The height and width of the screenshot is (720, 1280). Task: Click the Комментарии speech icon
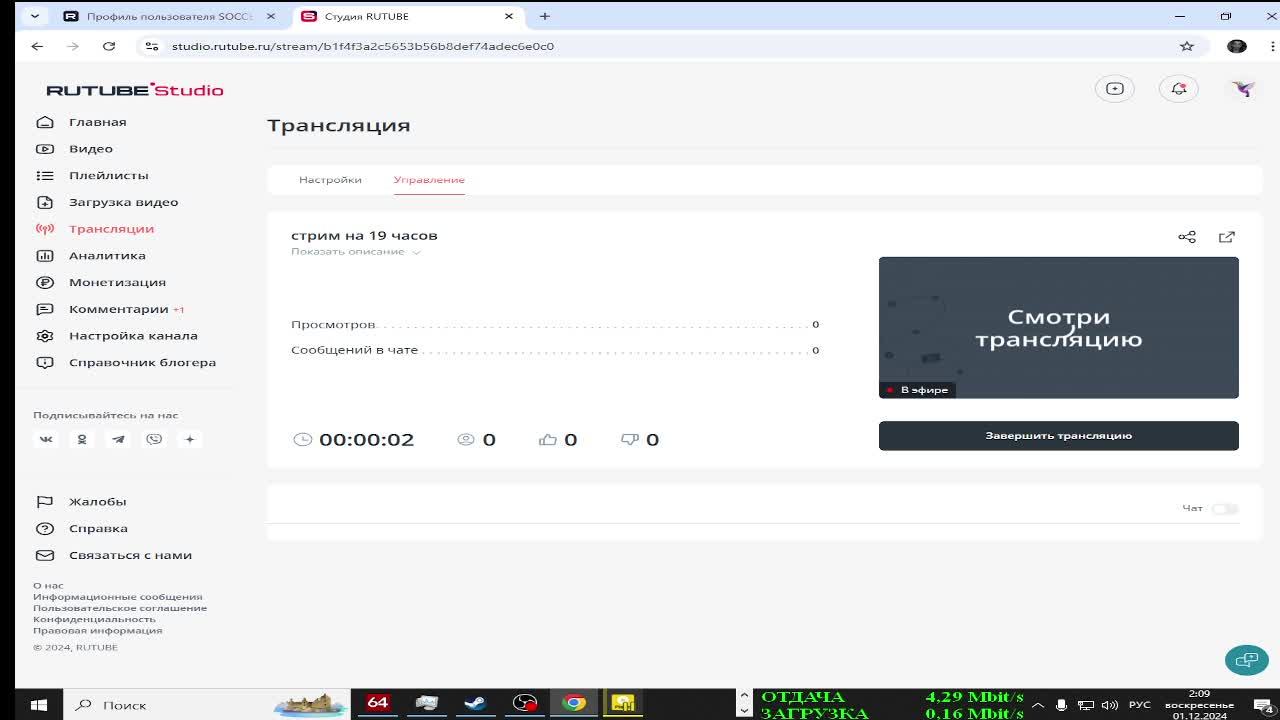click(x=45, y=309)
